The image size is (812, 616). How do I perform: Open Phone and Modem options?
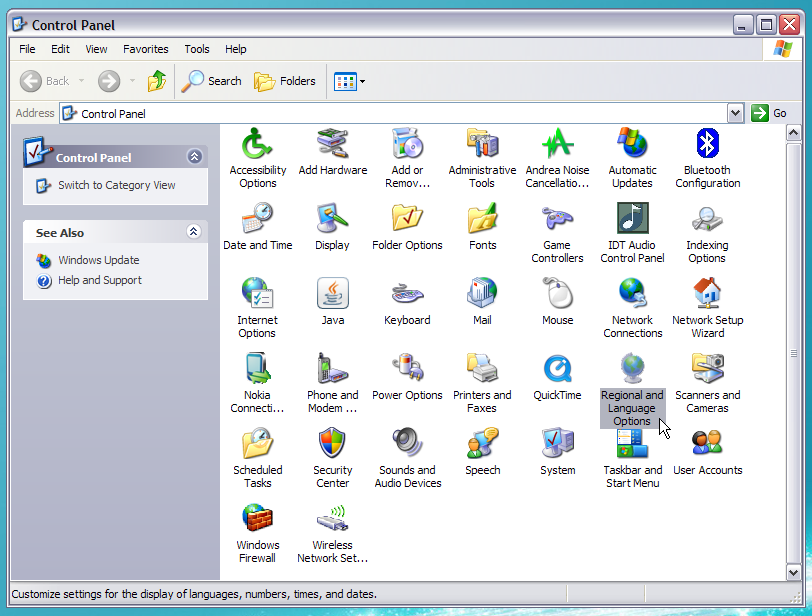332,369
